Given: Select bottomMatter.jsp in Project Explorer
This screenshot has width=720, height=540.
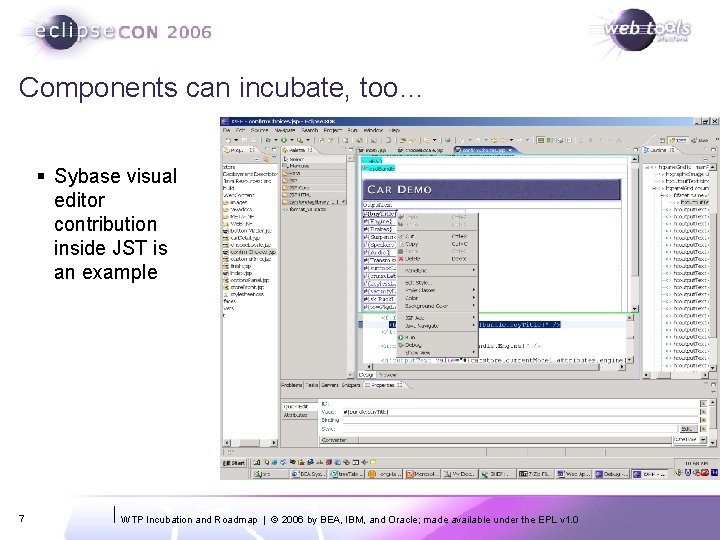Looking at the screenshot, I should (x=247, y=231).
